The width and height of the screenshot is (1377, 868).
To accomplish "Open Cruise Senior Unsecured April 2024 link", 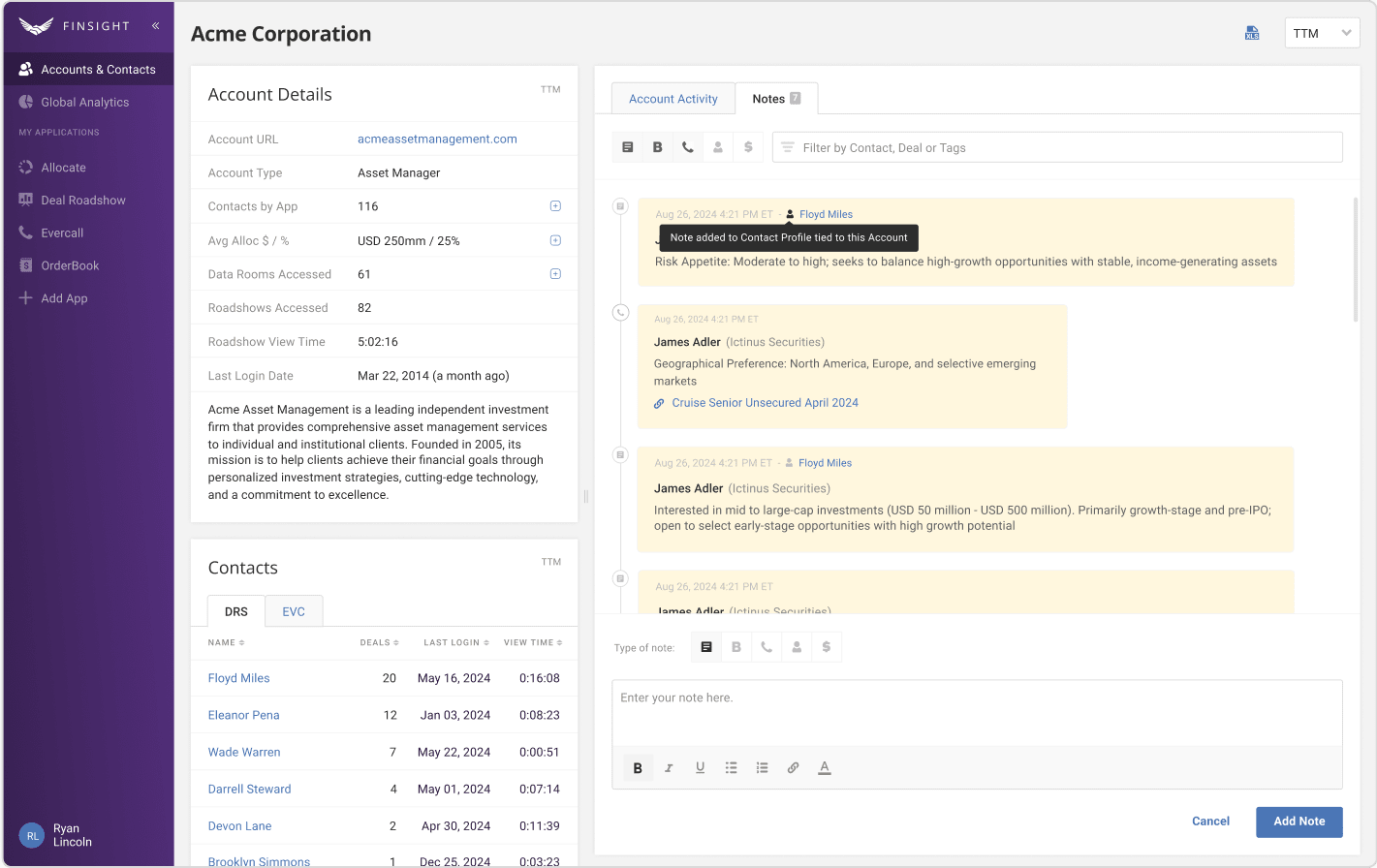I will click(765, 403).
